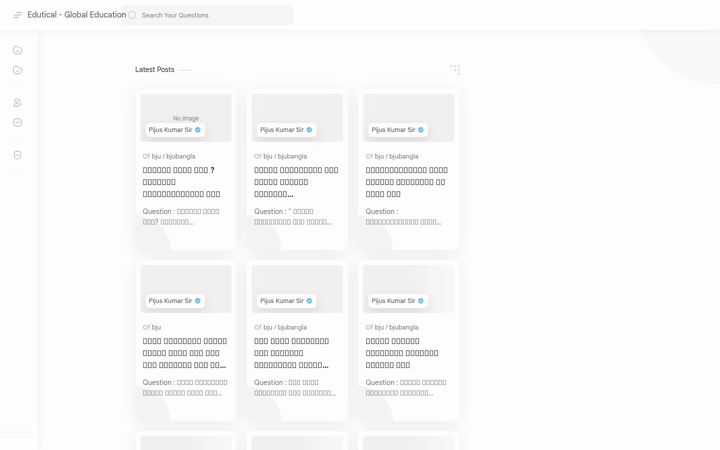Toggle the grid layout icon beside Latest Posts

tap(455, 69)
